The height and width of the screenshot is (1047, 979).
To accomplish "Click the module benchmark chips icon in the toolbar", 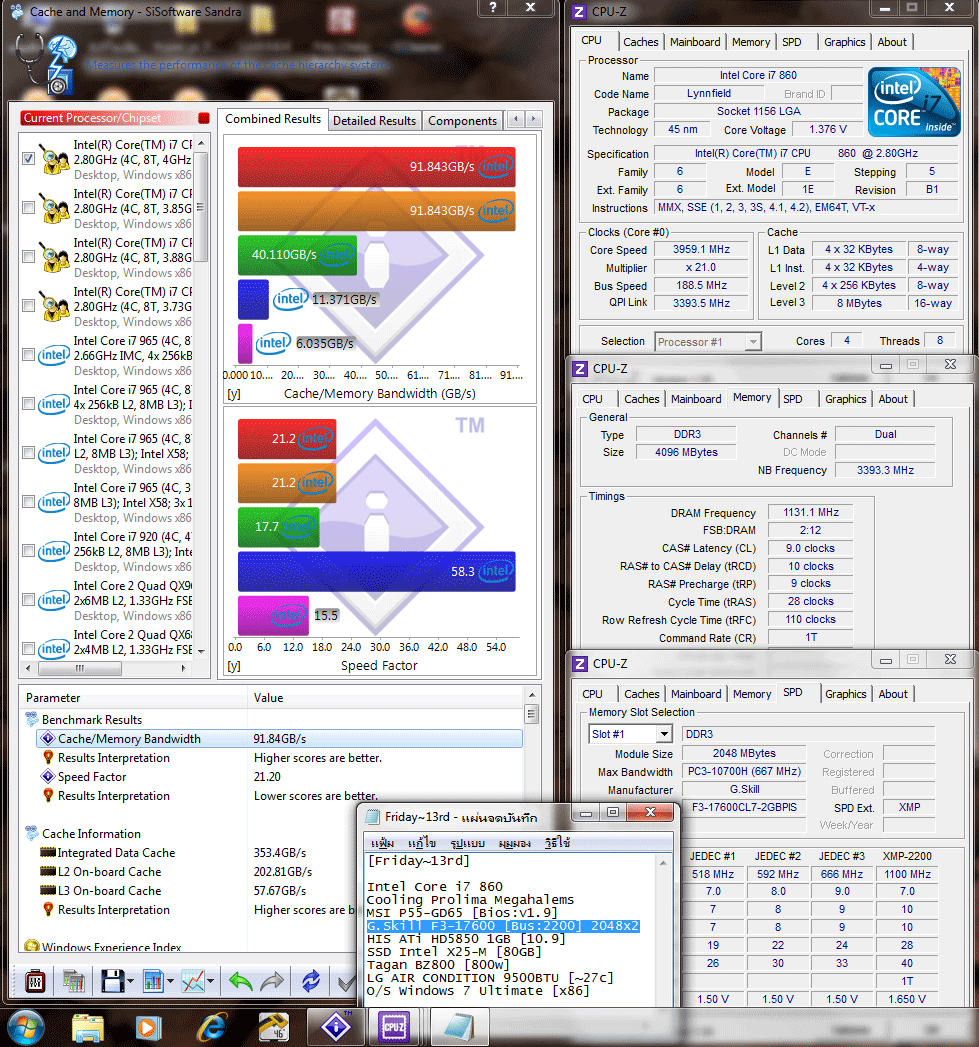I will 74,981.
